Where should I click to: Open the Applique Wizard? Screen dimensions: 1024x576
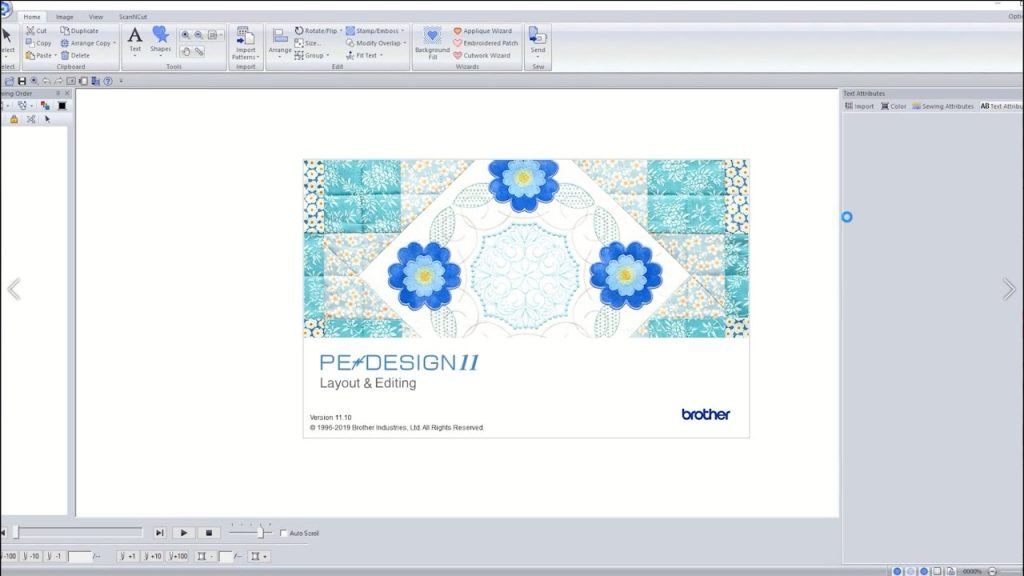(x=485, y=31)
